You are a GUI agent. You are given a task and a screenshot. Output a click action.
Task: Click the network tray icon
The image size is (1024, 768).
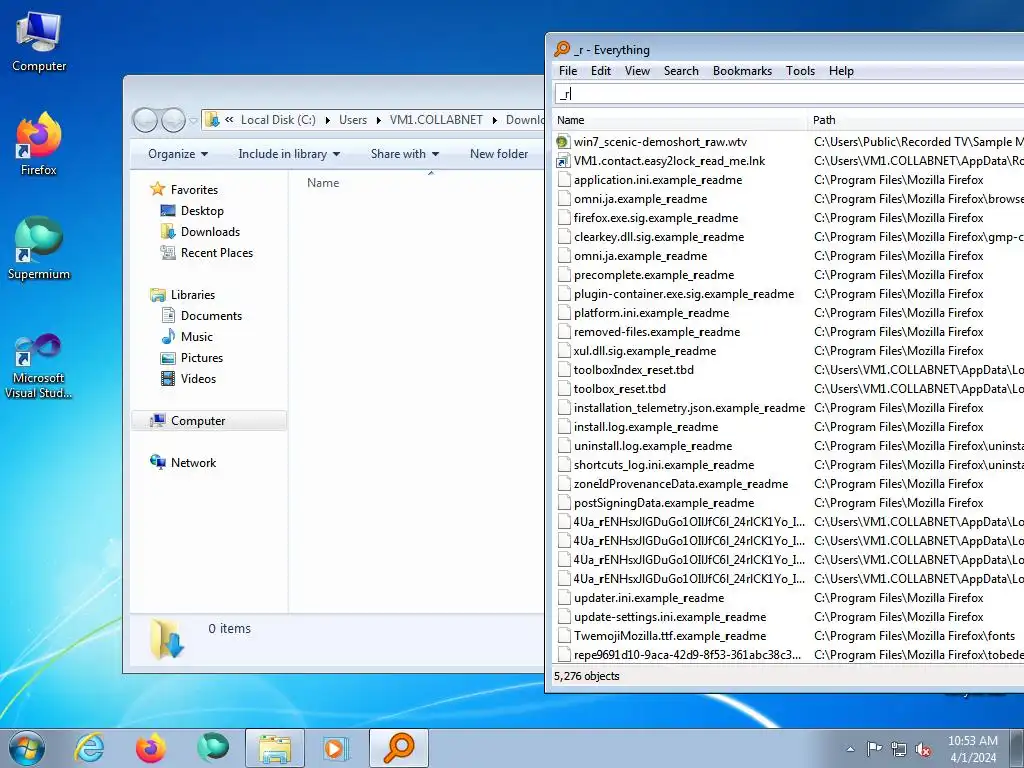coord(899,749)
